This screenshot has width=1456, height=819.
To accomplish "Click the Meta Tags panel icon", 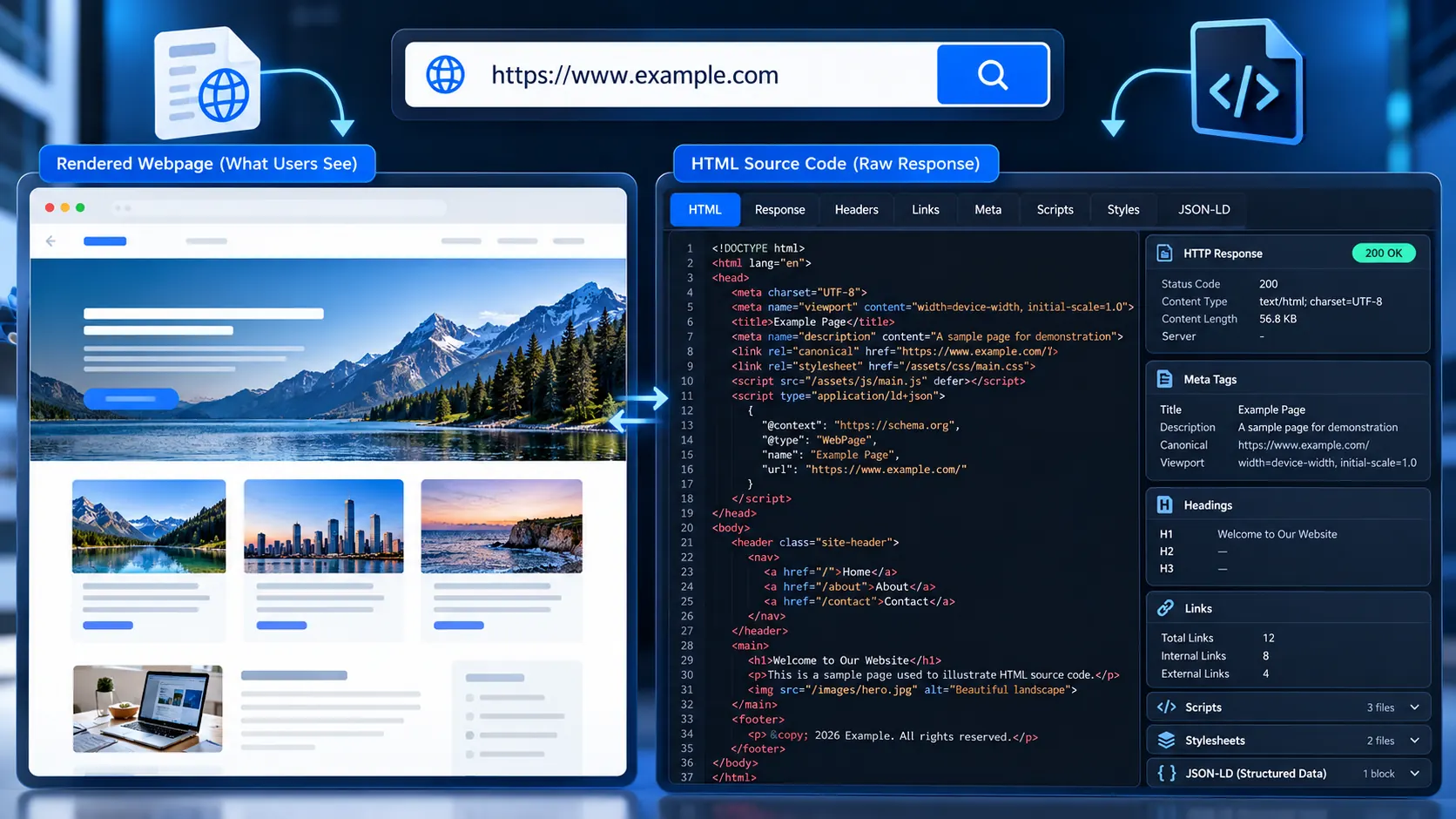I will [x=1164, y=379].
